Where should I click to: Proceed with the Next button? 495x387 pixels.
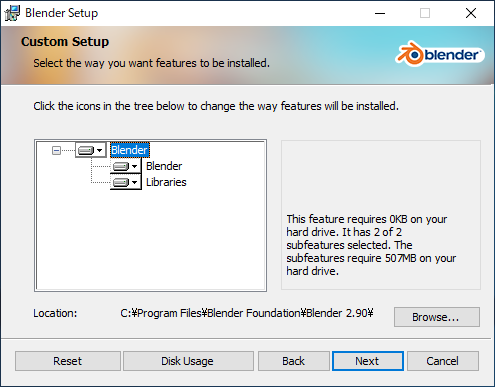(368, 361)
